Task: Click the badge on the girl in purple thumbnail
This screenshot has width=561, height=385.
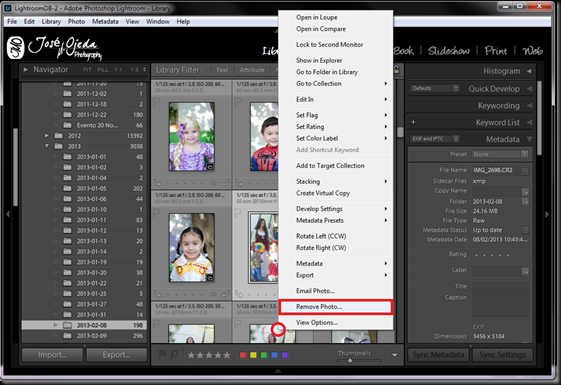Action: point(210,167)
